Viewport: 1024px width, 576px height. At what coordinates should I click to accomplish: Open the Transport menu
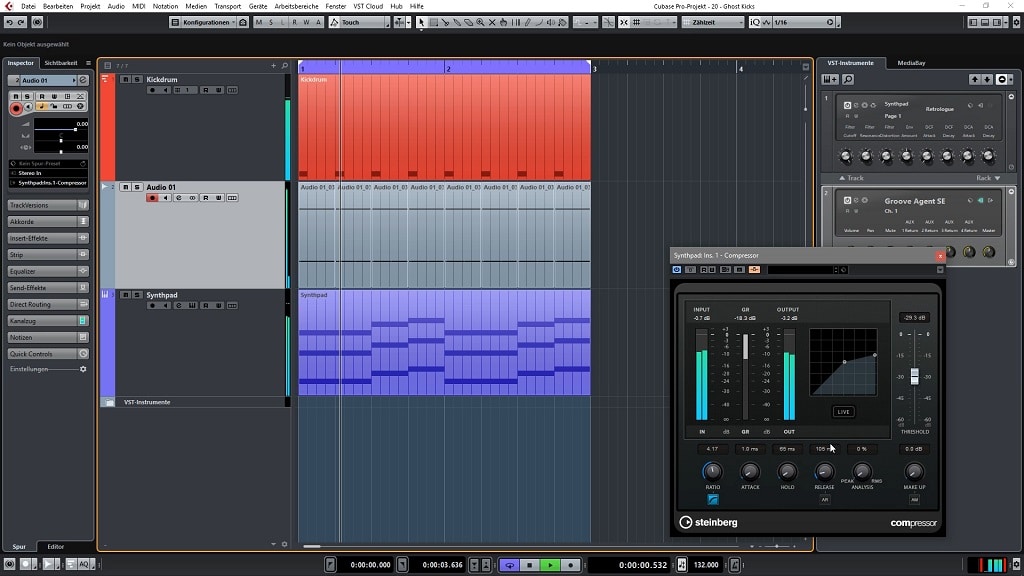click(x=227, y=6)
